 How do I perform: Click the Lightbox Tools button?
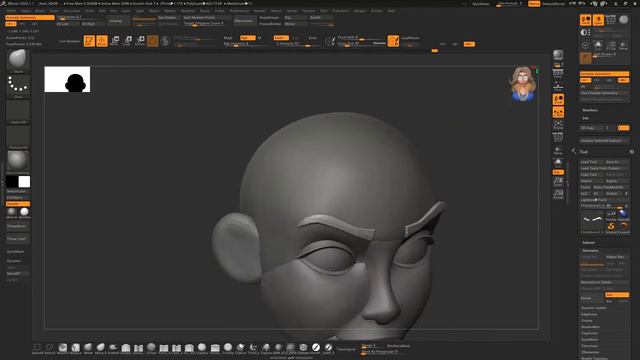tap(604, 200)
